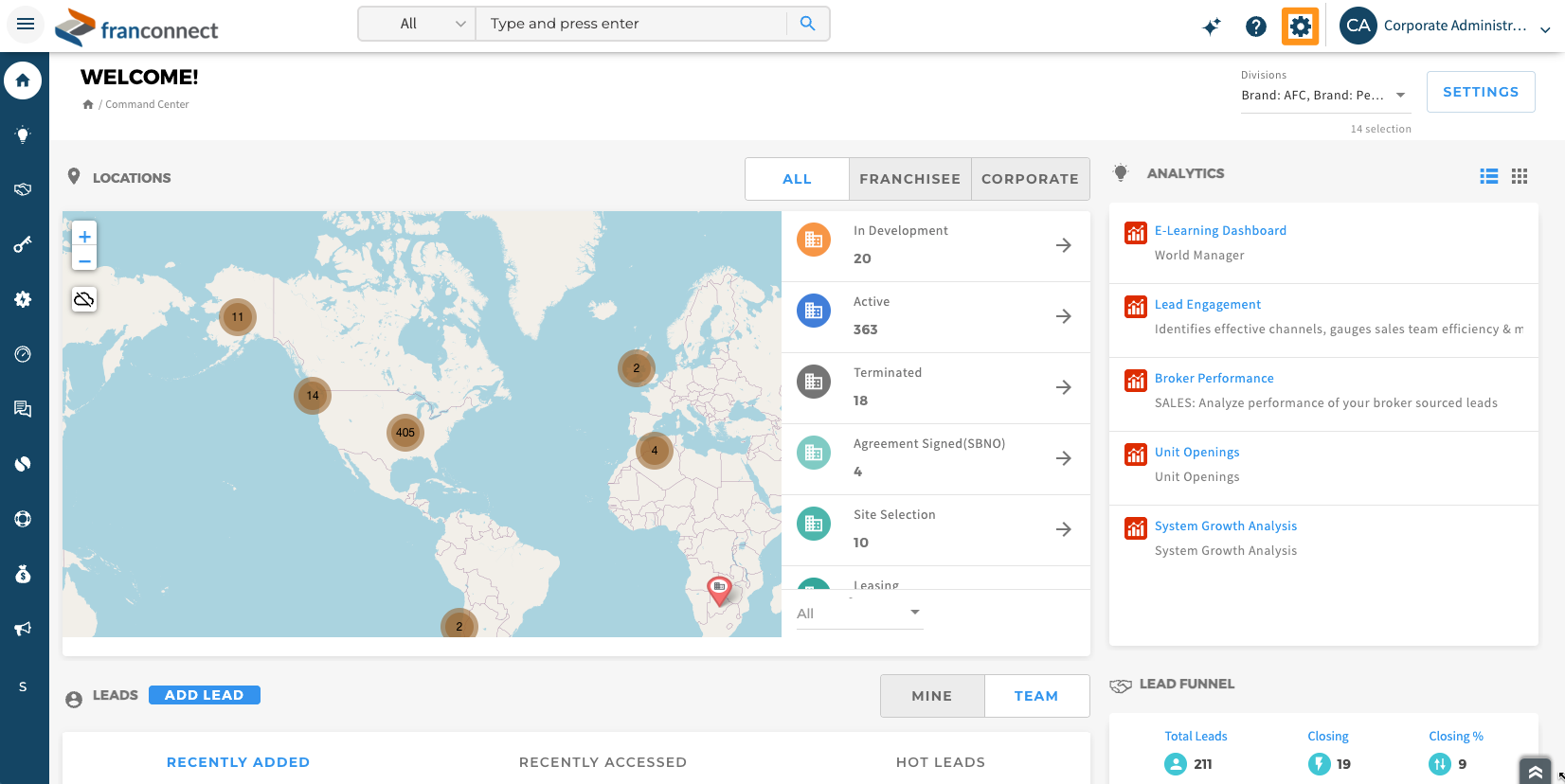Focus the Type and press enter search field
This screenshot has width=1565, height=784.
(631, 24)
